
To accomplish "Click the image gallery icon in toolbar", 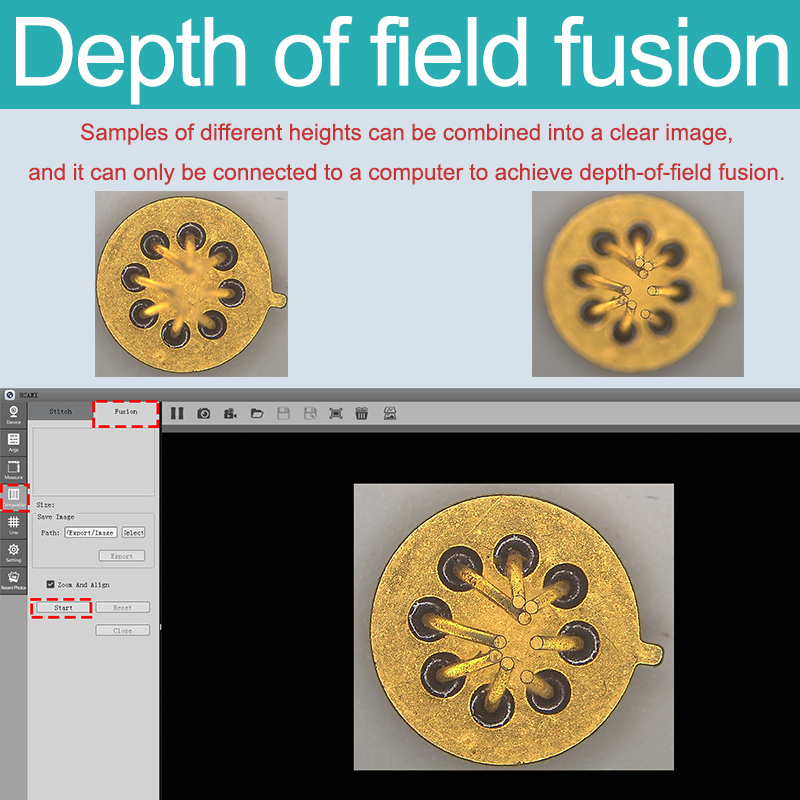I will (390, 413).
